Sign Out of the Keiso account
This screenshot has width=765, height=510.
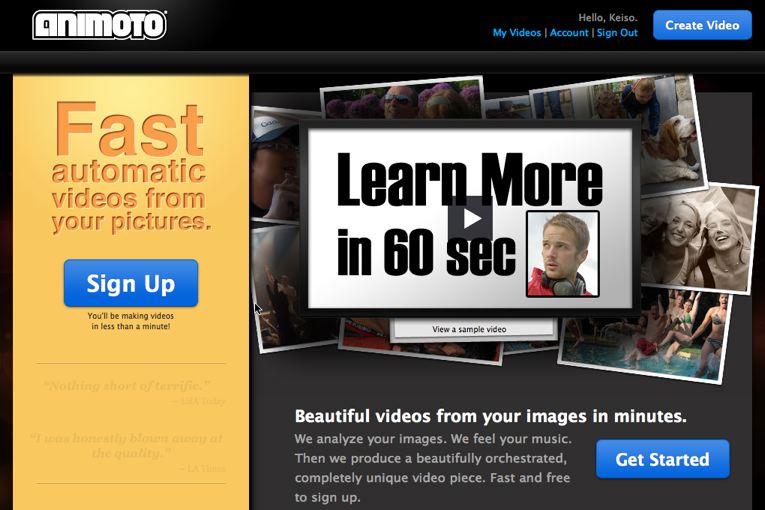[616, 33]
